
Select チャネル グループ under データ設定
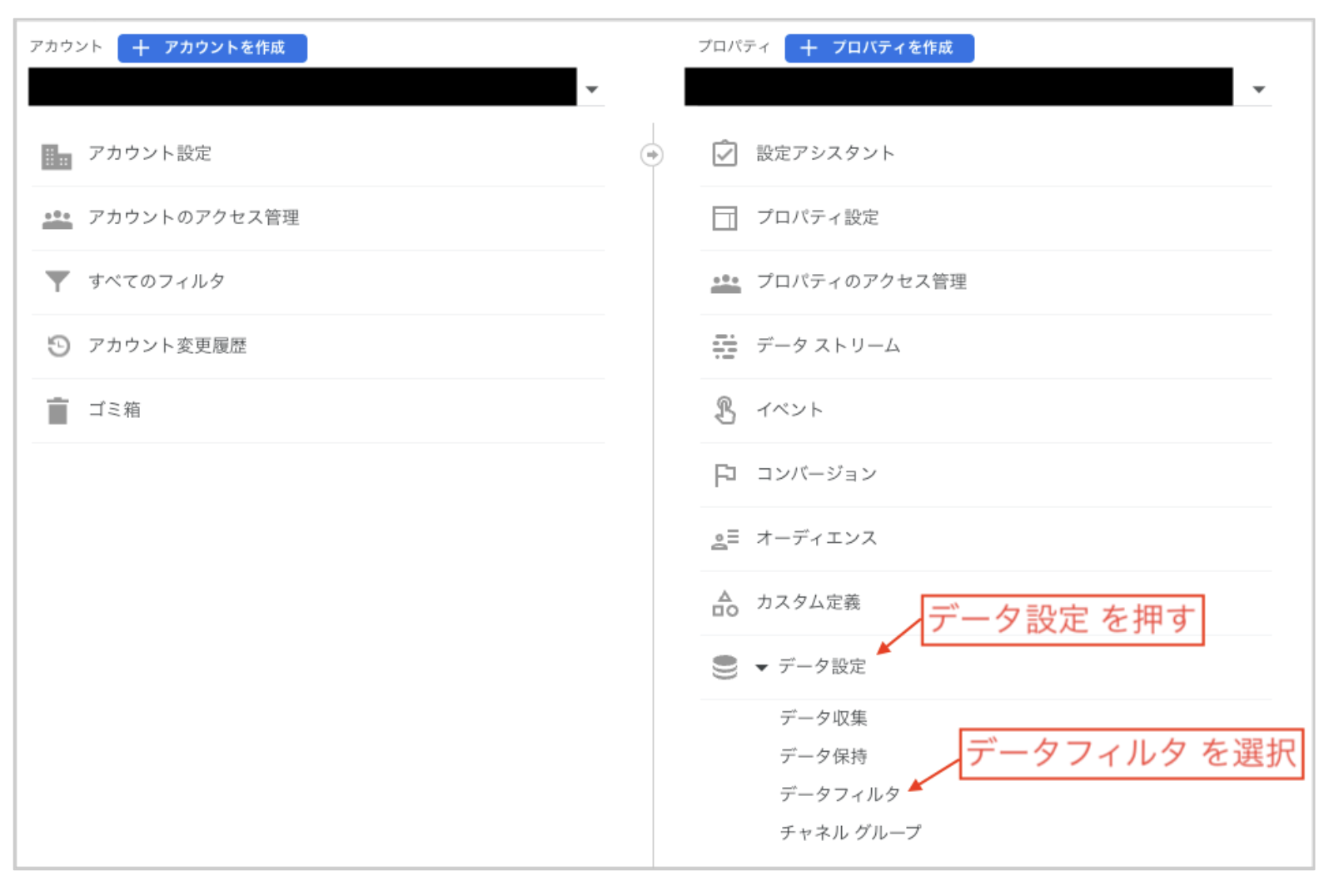coord(850,833)
